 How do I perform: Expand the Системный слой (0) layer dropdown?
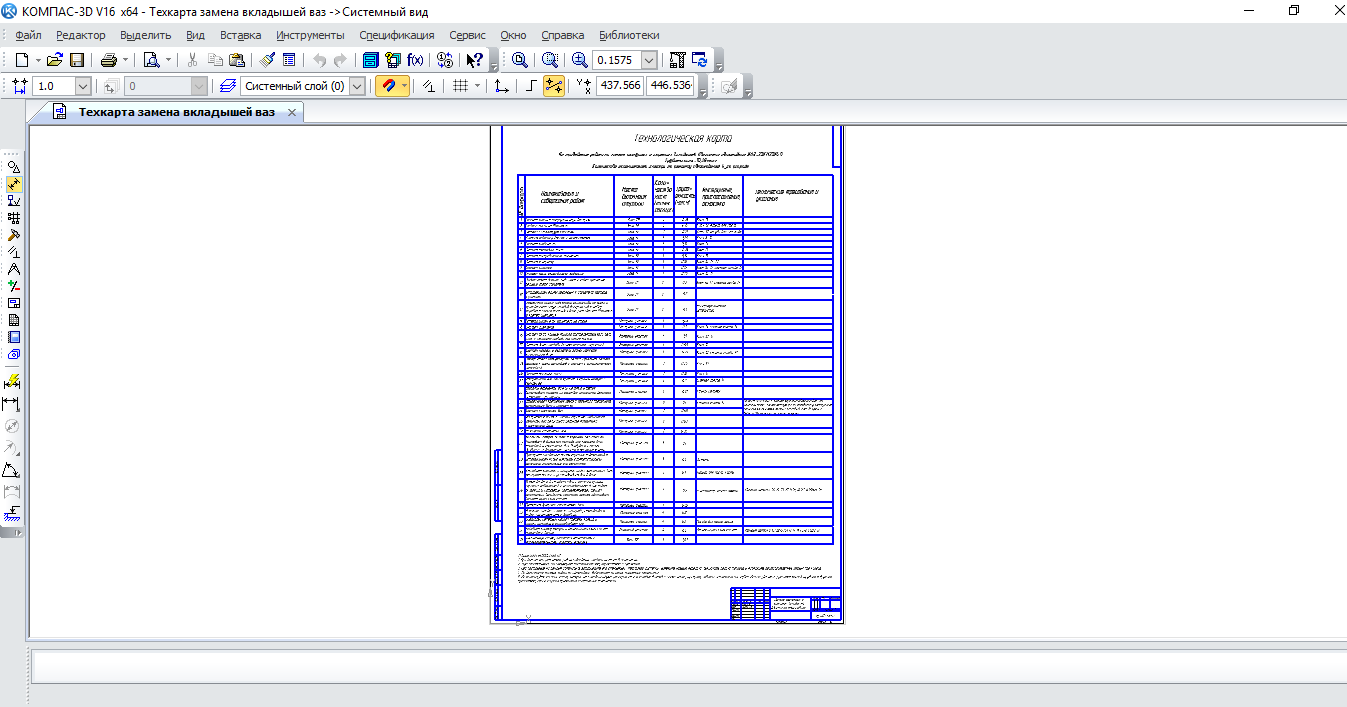click(357, 86)
